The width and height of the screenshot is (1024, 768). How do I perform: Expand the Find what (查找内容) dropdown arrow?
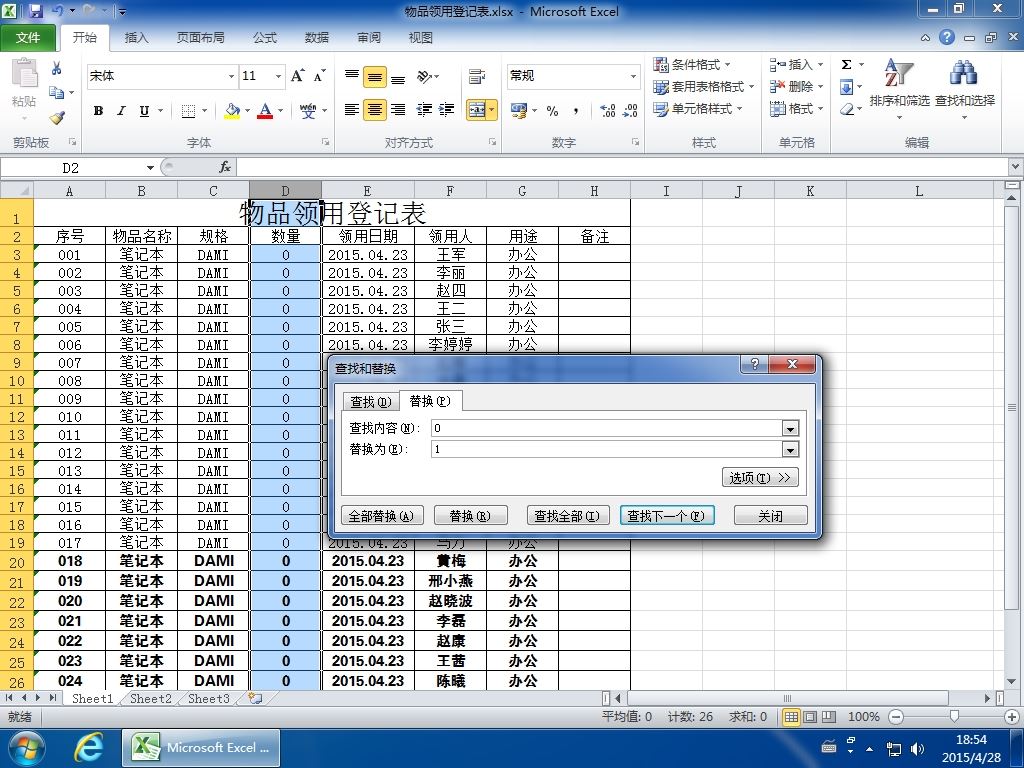click(x=790, y=428)
